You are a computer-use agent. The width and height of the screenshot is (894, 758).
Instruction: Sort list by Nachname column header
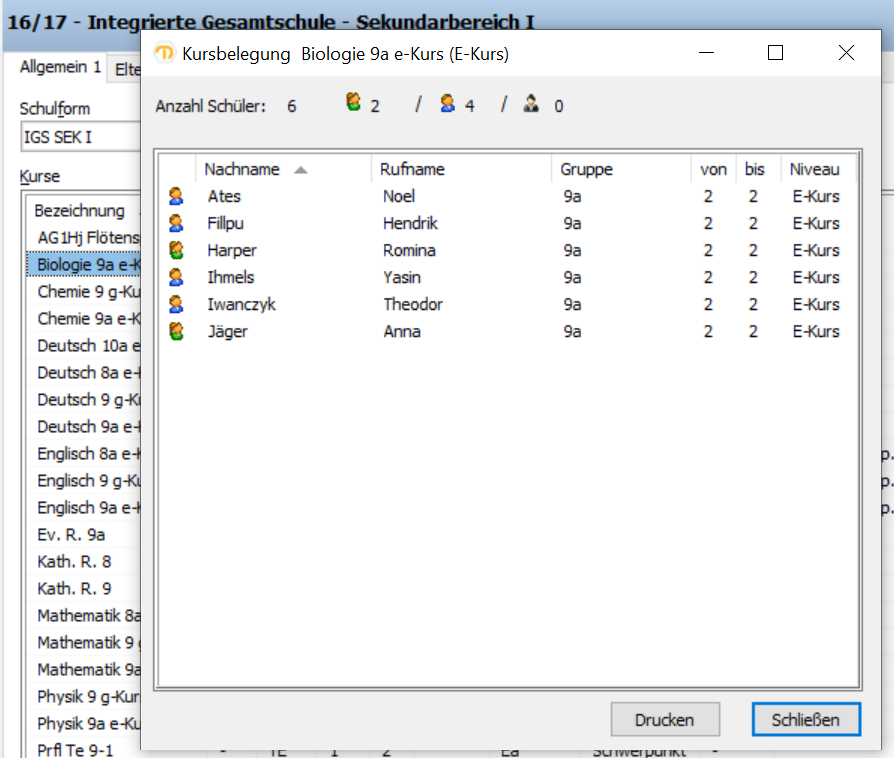tap(242, 170)
